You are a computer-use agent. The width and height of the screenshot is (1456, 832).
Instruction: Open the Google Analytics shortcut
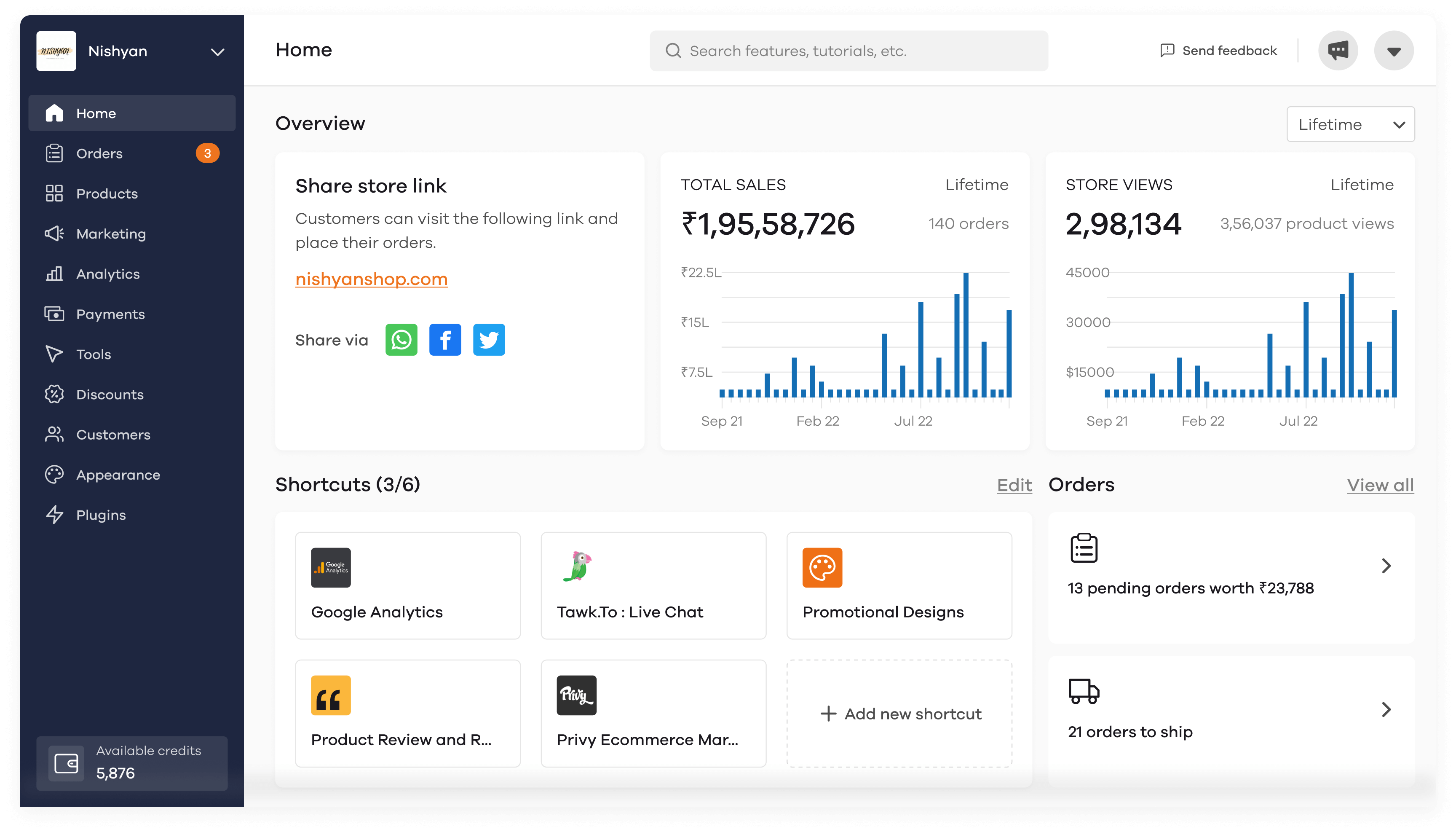(408, 586)
